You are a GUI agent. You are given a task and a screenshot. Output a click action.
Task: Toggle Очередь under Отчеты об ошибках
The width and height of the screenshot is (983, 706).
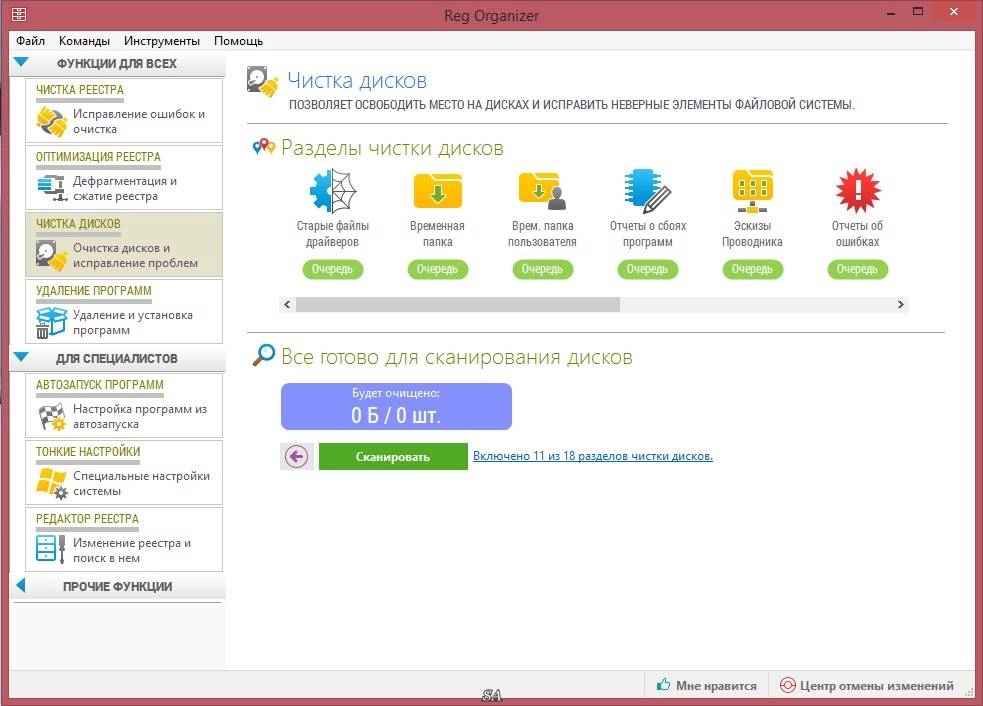tap(858, 269)
